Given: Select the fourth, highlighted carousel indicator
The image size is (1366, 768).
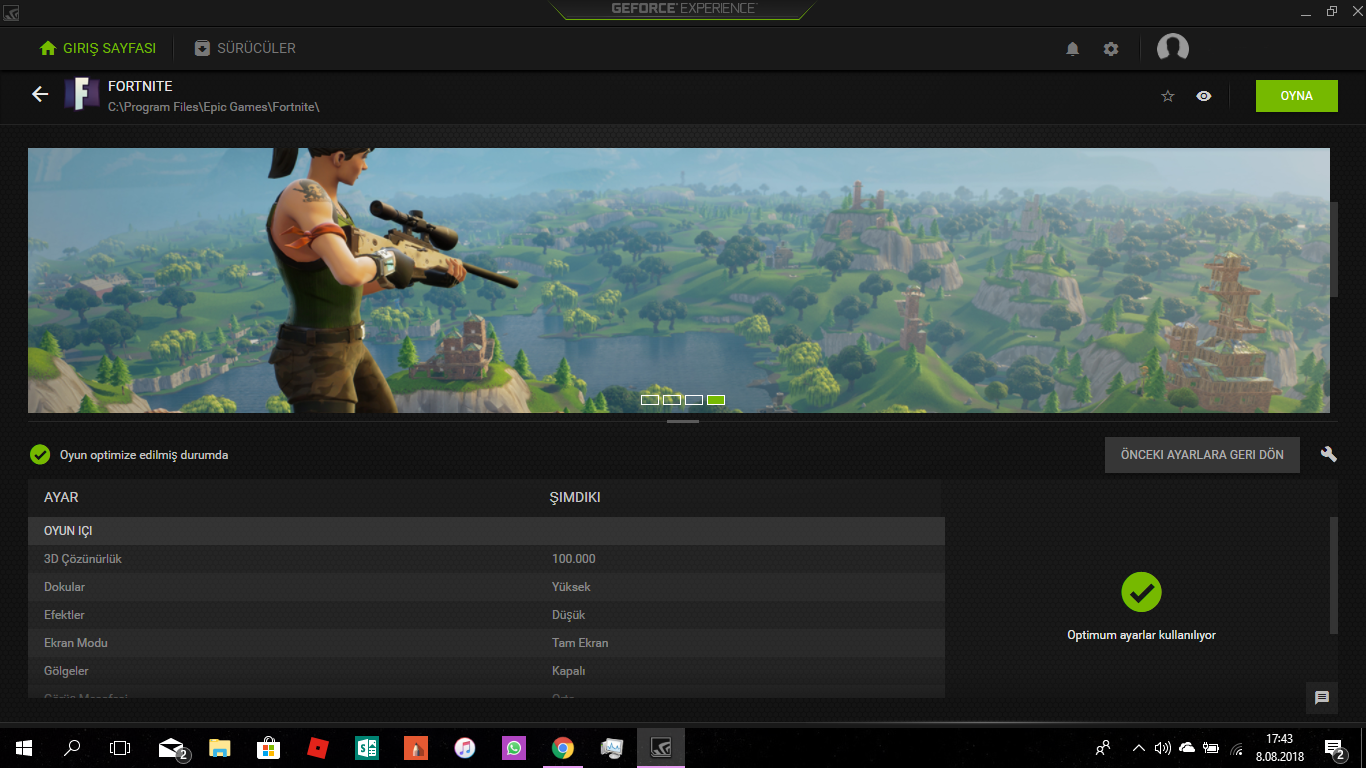Looking at the screenshot, I should [716, 400].
